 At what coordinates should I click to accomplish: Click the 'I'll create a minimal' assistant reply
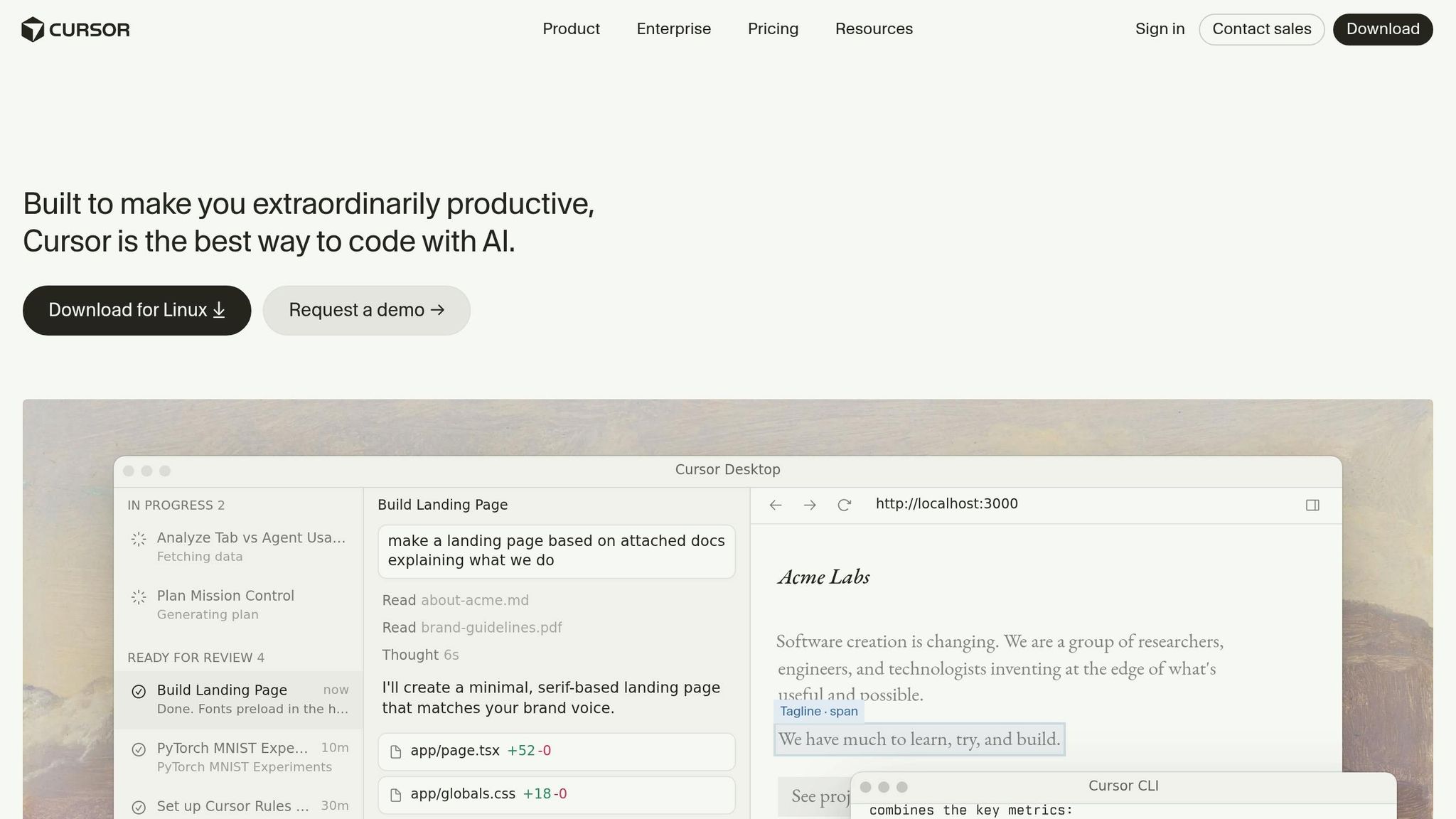pyautogui.click(x=551, y=697)
